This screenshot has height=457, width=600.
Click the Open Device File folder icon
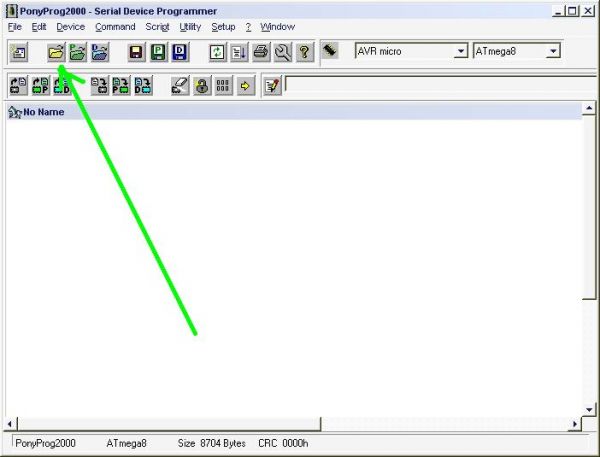[x=56, y=52]
